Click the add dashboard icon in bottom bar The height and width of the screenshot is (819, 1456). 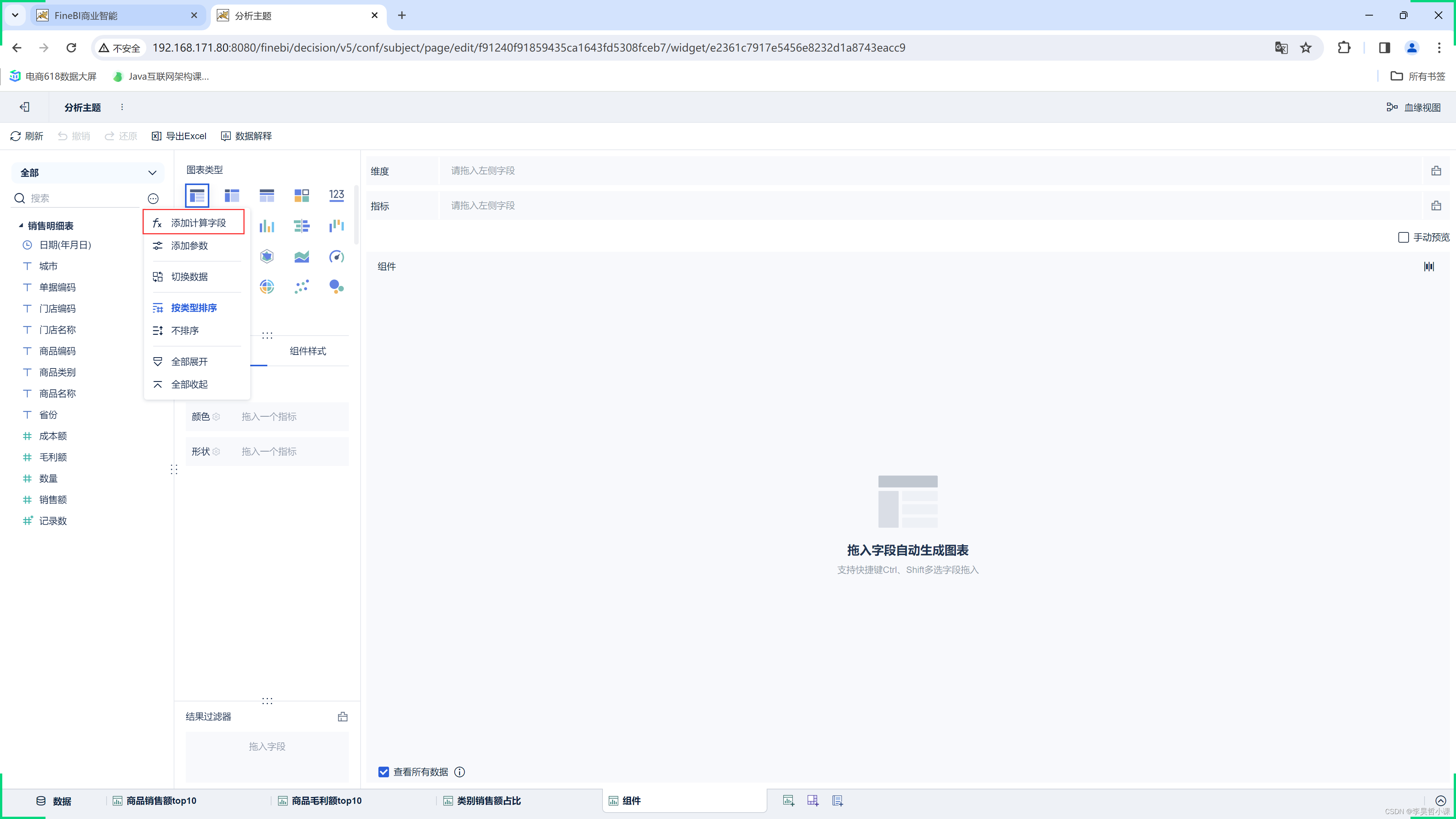coord(813,800)
